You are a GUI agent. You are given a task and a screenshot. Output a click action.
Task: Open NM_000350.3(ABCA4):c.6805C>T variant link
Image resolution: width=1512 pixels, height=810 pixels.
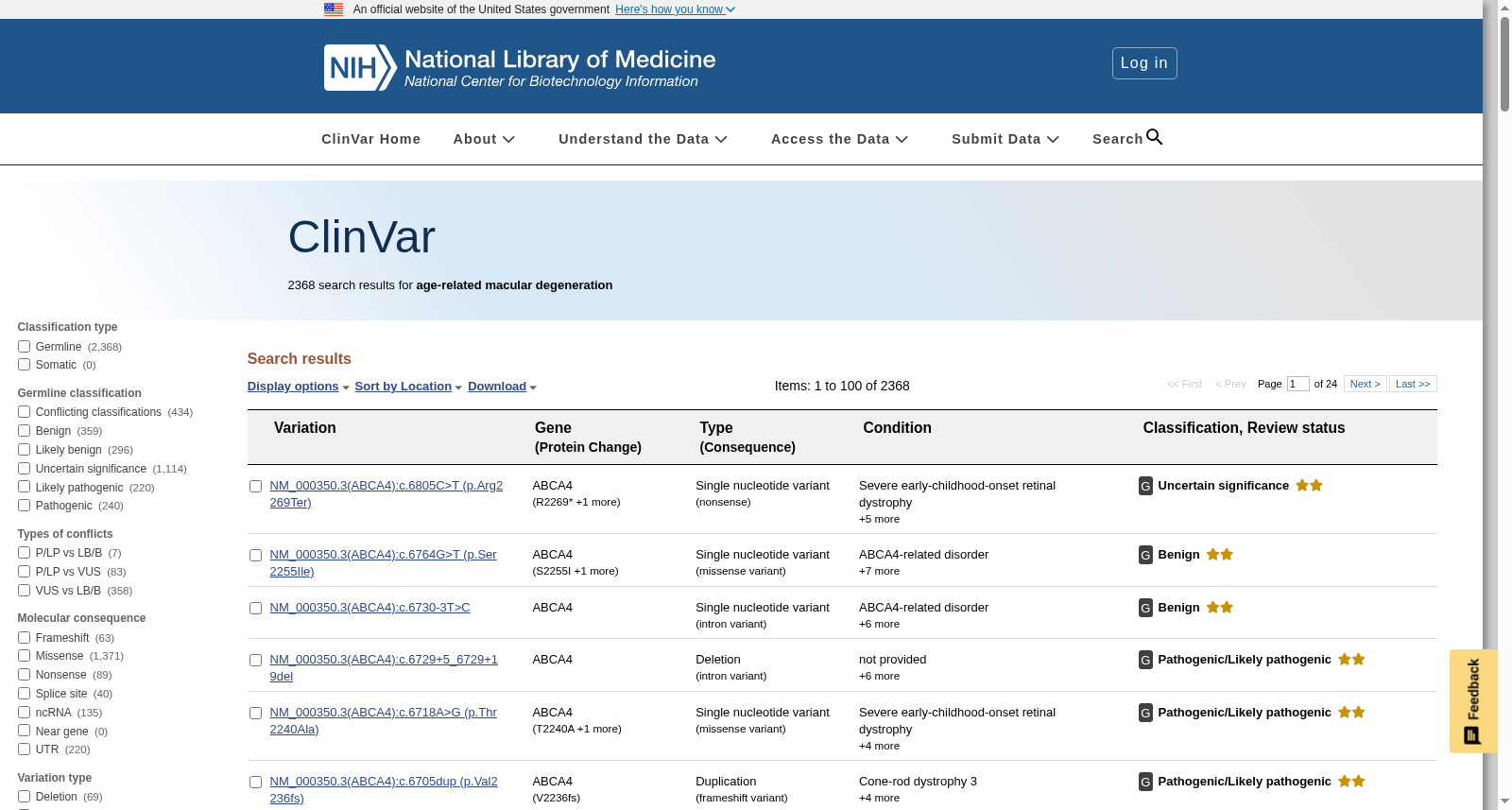(x=386, y=494)
